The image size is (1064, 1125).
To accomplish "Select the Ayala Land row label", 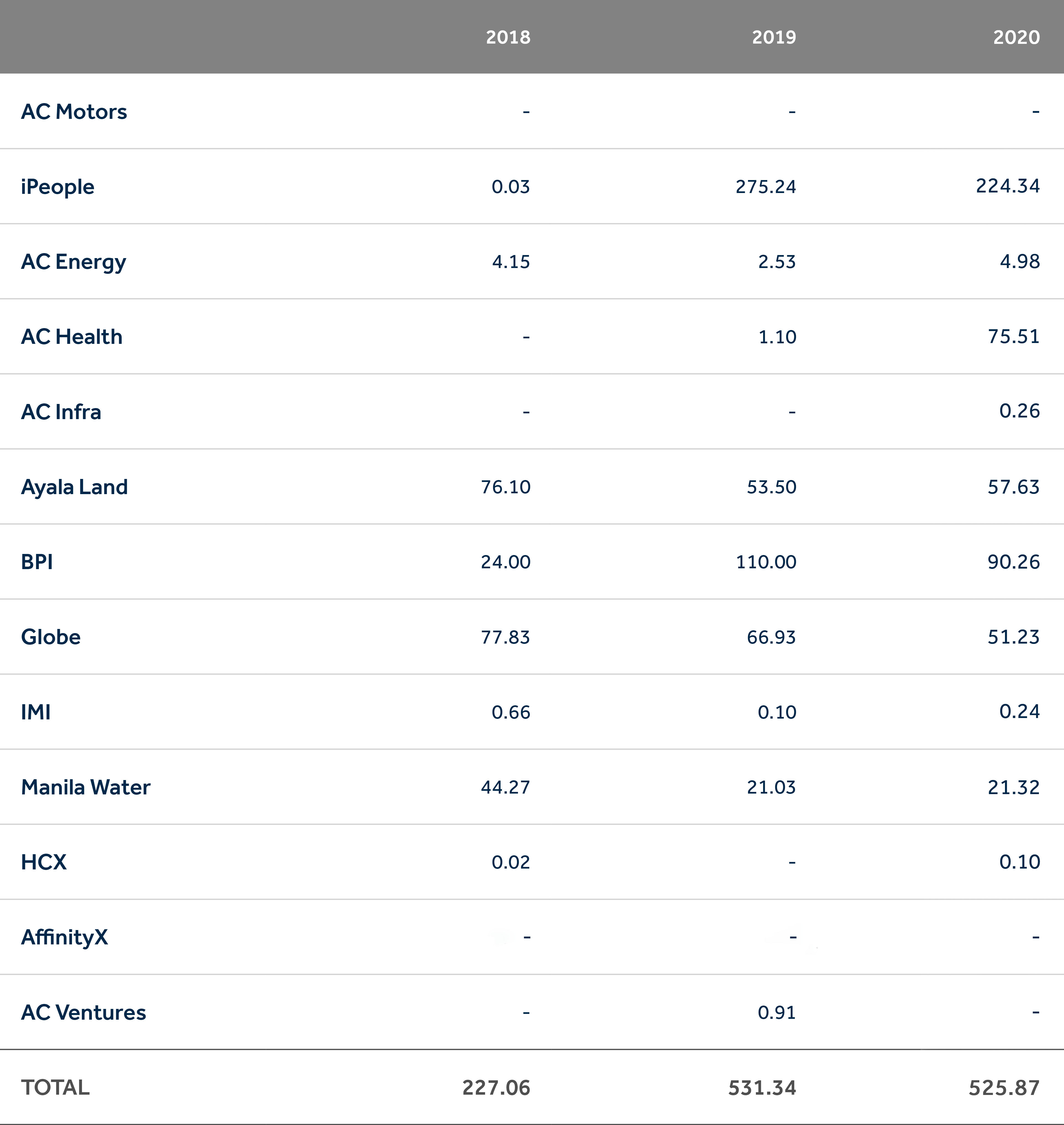I will [74, 486].
